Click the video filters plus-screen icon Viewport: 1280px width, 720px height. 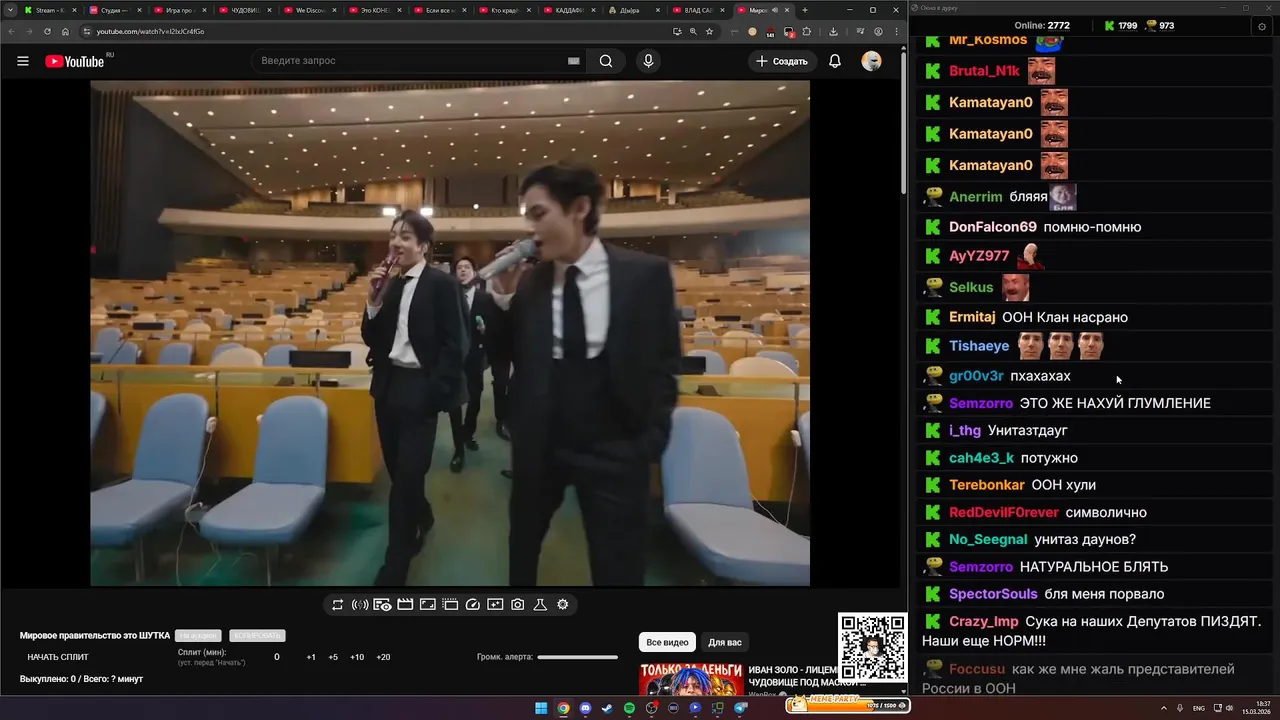[x=495, y=605]
